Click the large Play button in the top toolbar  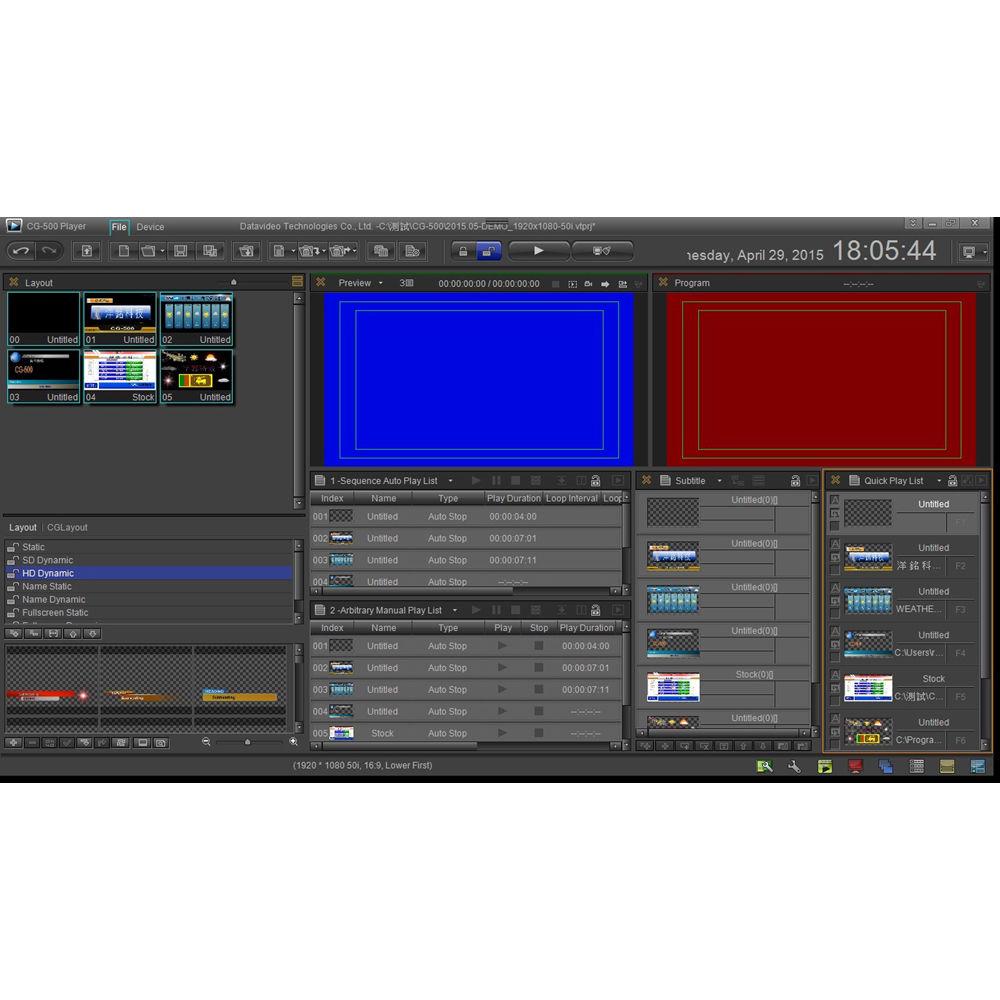(537, 250)
